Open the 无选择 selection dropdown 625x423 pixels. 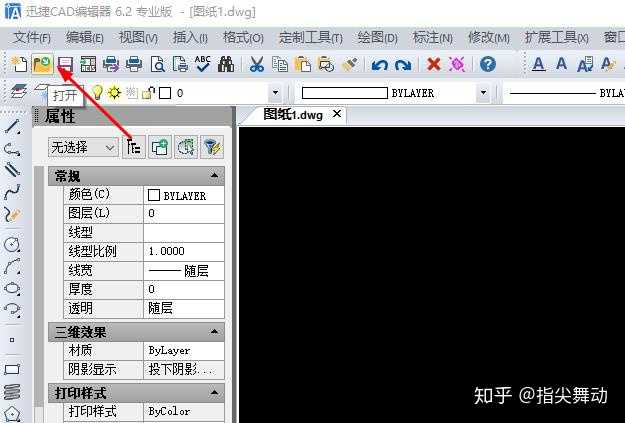coord(83,148)
